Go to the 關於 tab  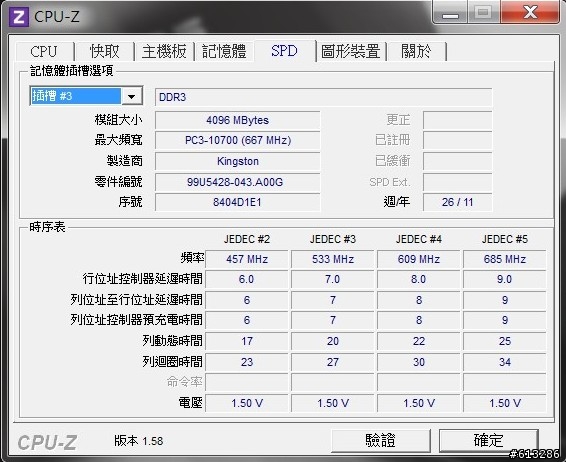pyautogui.click(x=416, y=52)
